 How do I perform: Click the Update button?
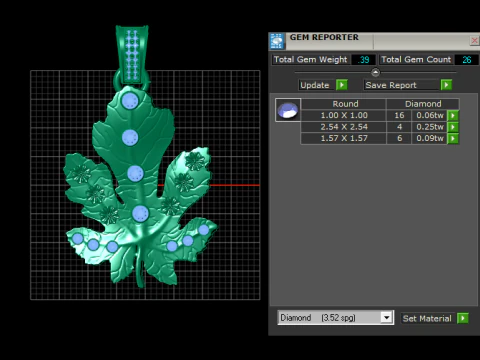point(315,85)
